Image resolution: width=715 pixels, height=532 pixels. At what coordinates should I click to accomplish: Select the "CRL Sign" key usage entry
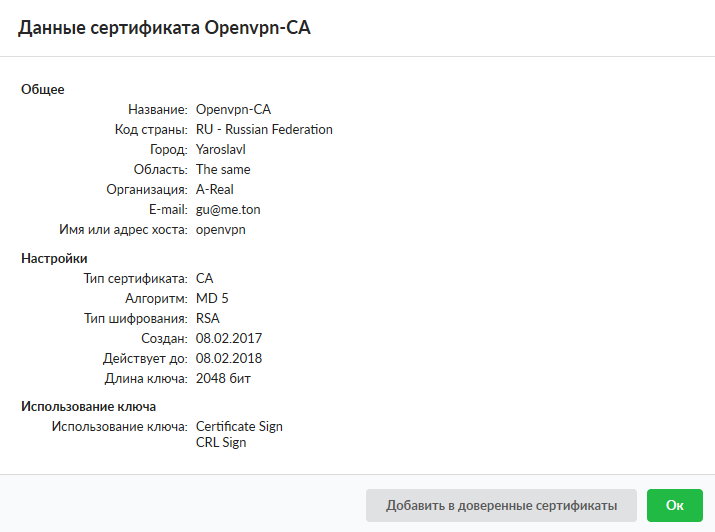click(221, 442)
